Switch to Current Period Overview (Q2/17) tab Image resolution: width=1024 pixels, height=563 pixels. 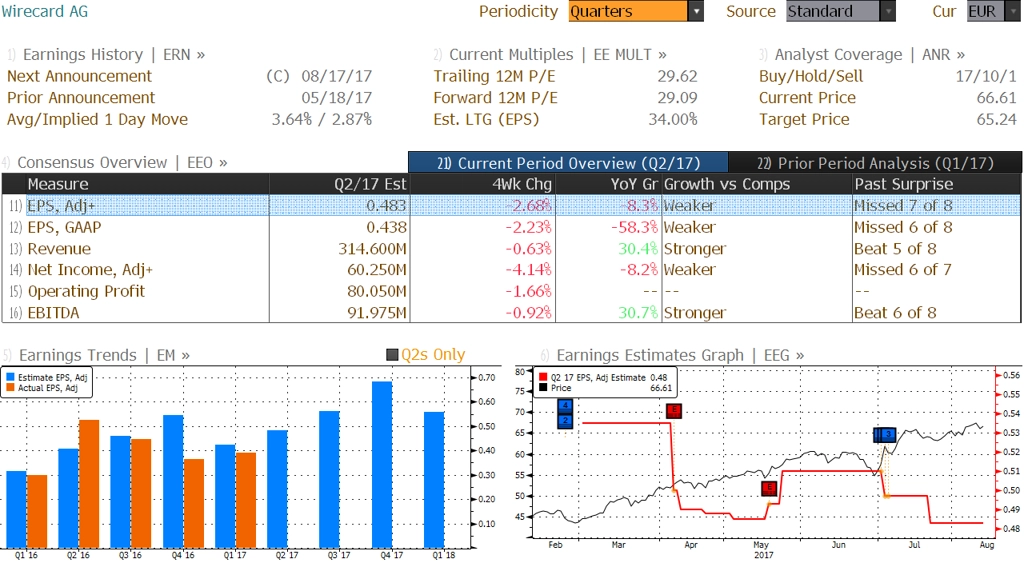(568, 163)
